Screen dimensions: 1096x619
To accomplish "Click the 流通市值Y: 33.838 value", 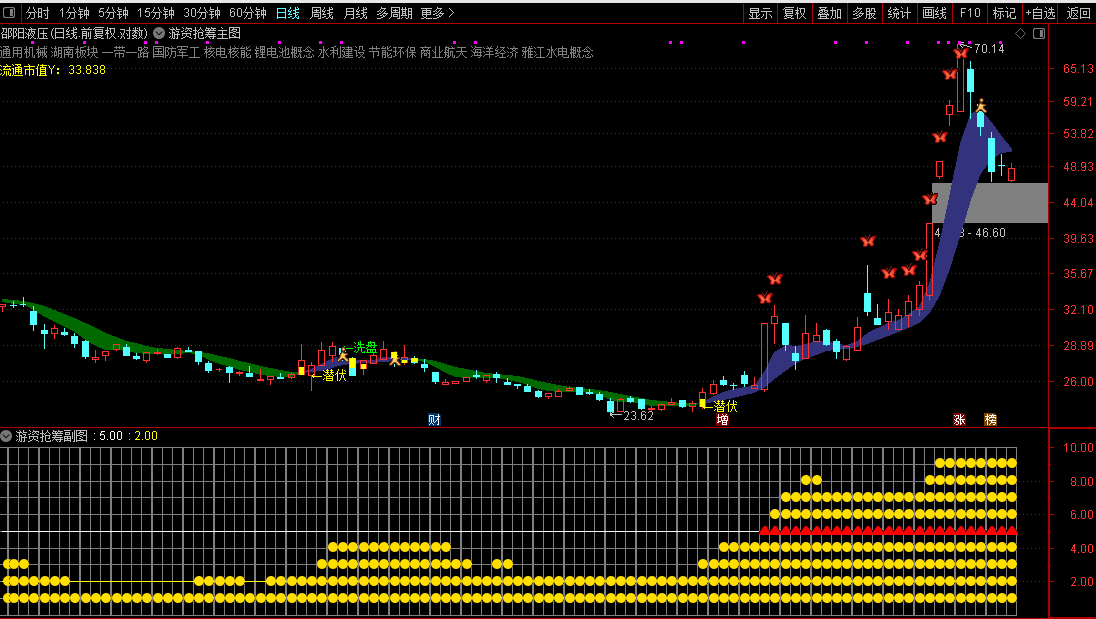I will point(53,70).
